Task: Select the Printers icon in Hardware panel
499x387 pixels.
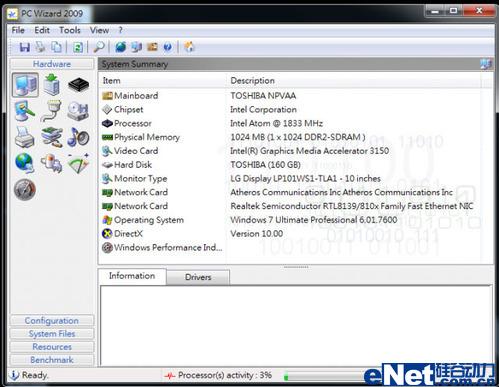Action: (25, 137)
